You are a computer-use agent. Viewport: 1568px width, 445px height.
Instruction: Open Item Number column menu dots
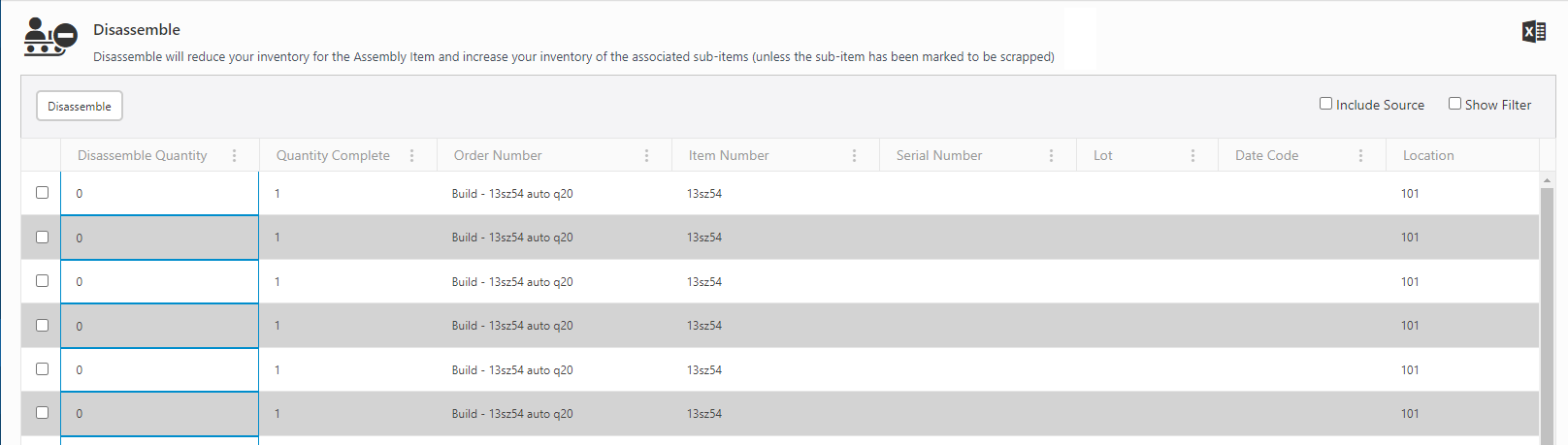(x=854, y=155)
